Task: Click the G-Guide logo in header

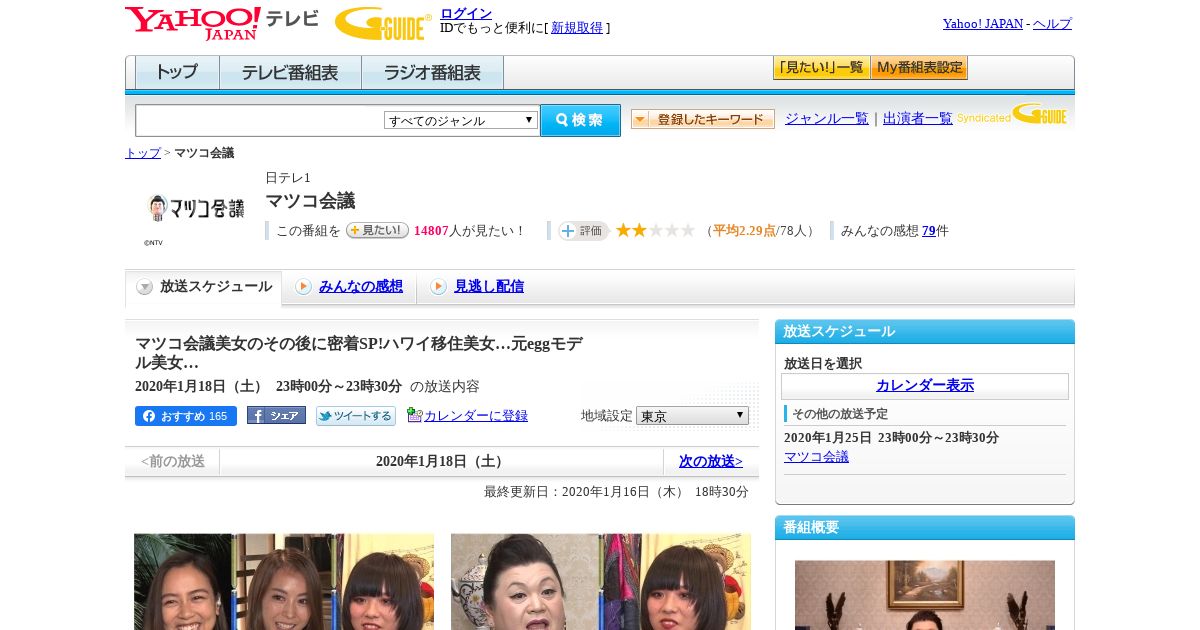Action: click(383, 23)
